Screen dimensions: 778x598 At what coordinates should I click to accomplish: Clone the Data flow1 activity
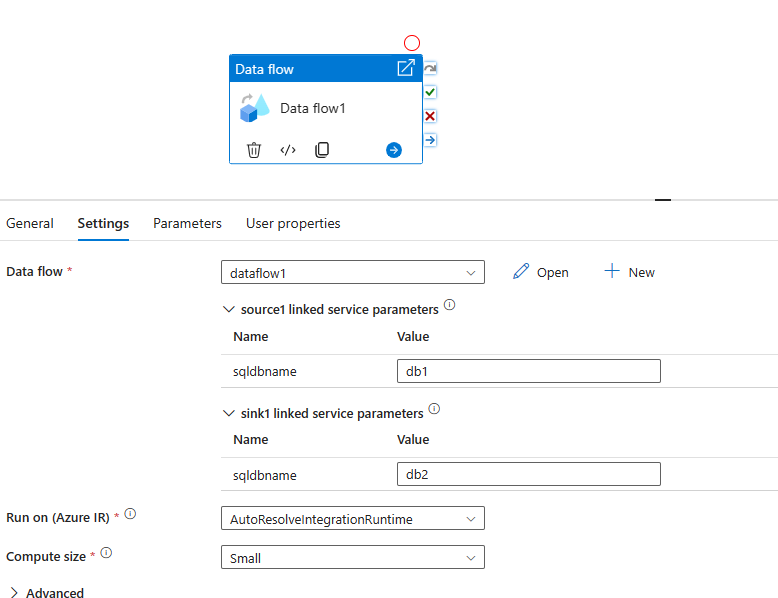click(322, 150)
